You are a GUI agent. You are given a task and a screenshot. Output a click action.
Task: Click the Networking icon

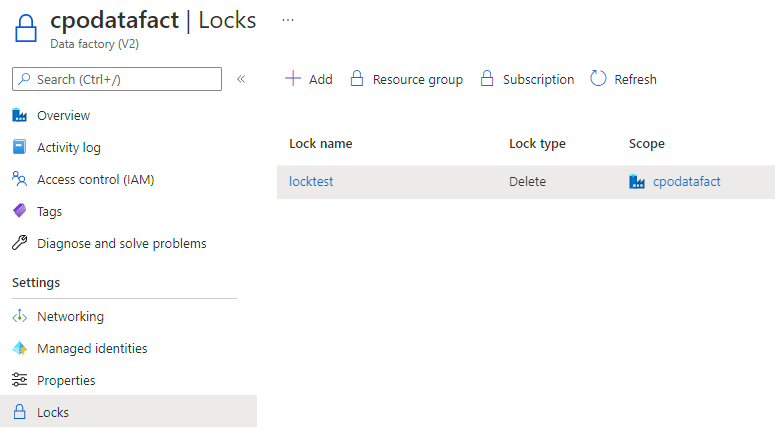[x=19, y=316]
